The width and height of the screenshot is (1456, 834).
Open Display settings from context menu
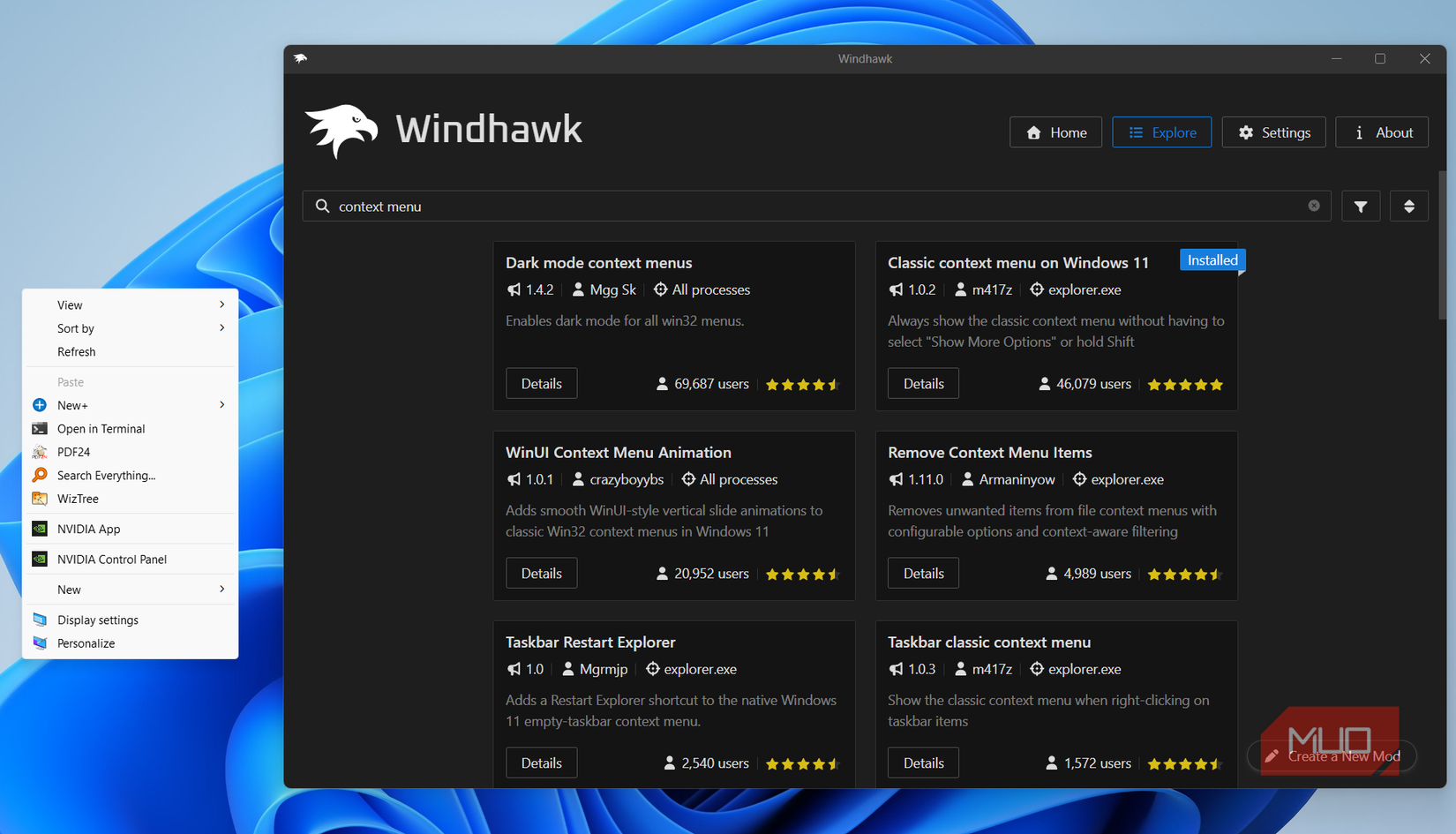tap(130, 620)
